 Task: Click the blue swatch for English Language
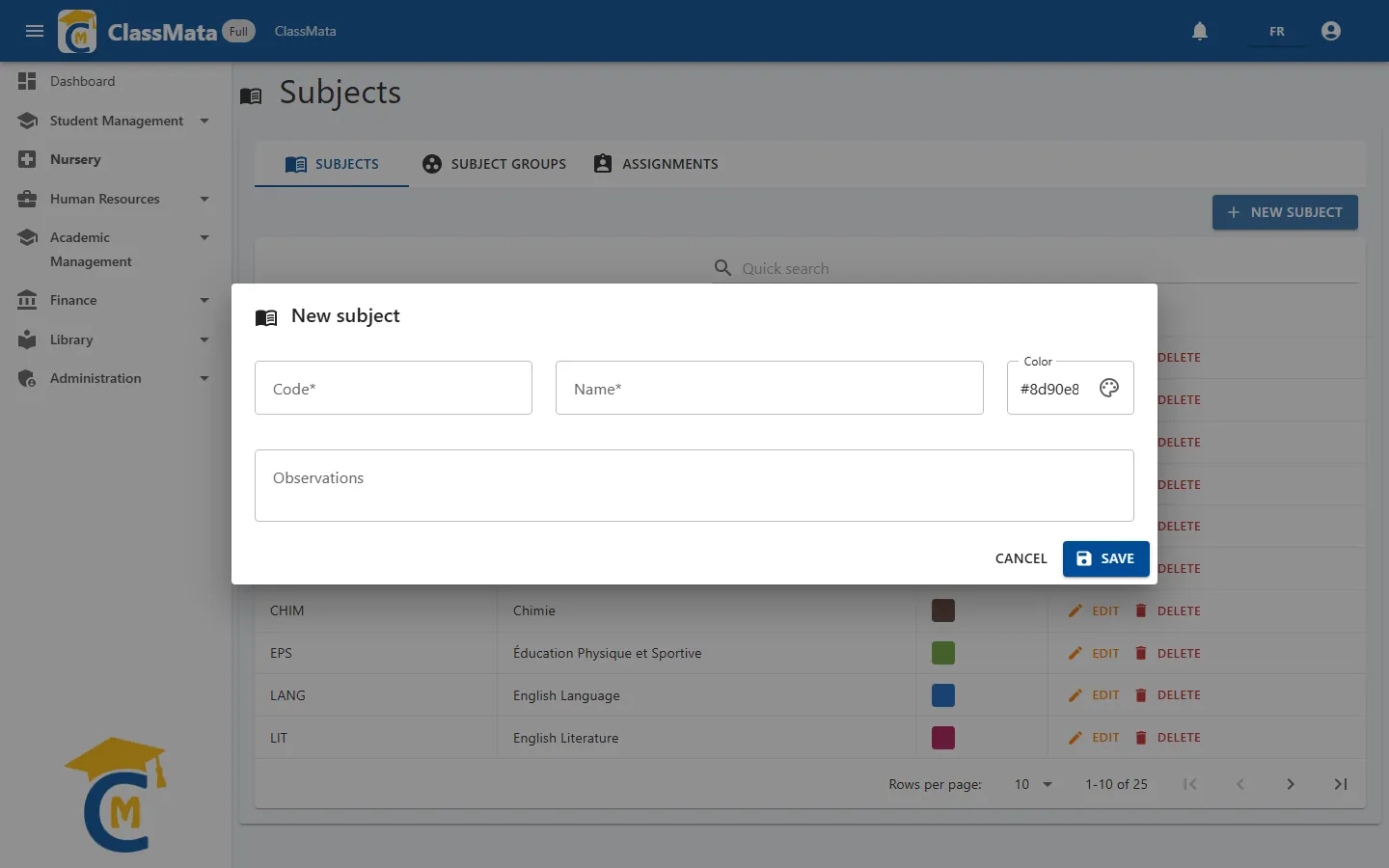(943, 695)
